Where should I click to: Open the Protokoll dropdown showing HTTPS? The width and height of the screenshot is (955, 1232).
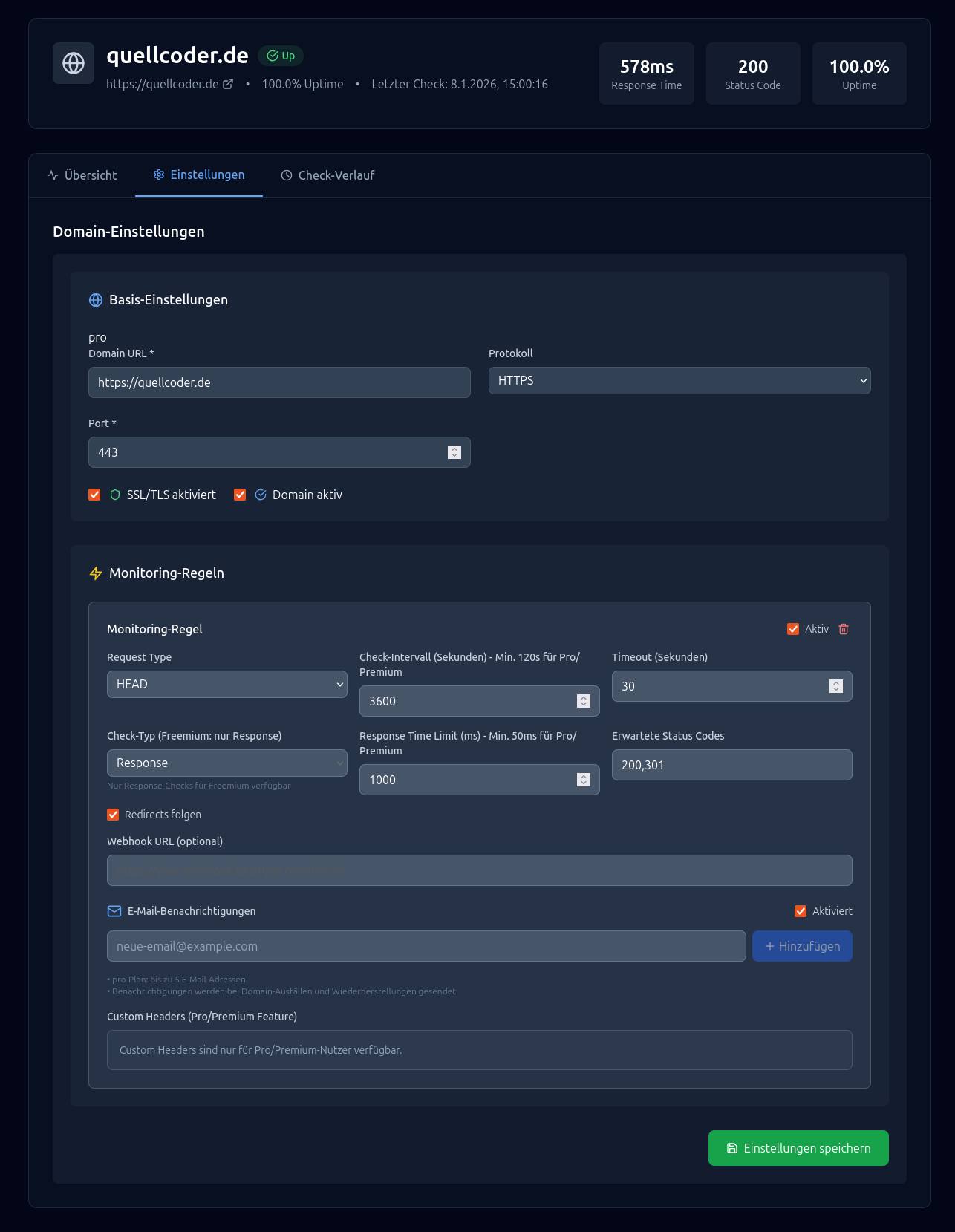(x=679, y=380)
